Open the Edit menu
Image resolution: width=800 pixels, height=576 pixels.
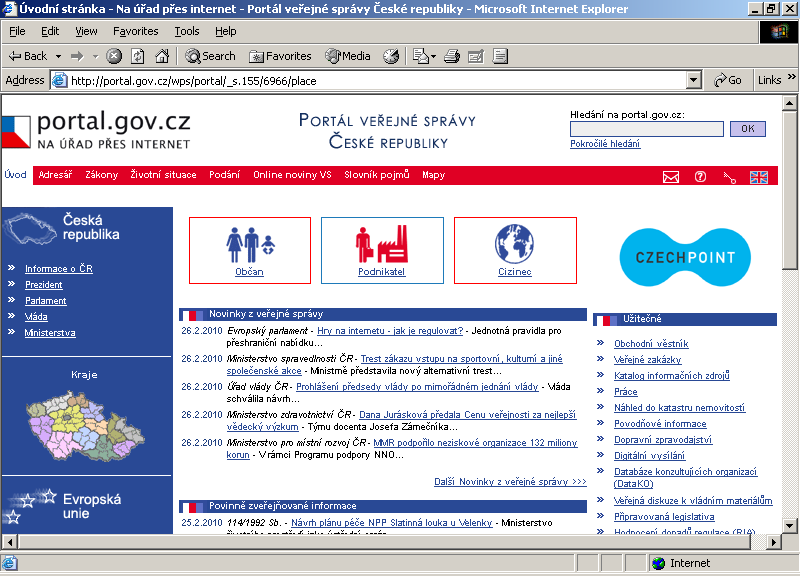coord(50,31)
